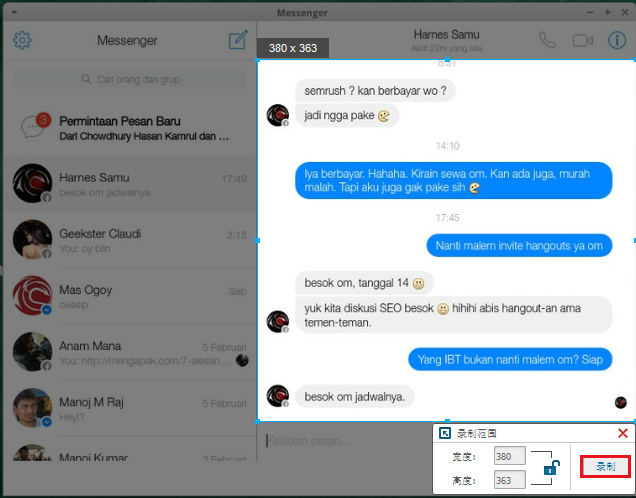Open Anam Mana conversation
Viewport: 636px width, 498px height.
click(x=130, y=352)
